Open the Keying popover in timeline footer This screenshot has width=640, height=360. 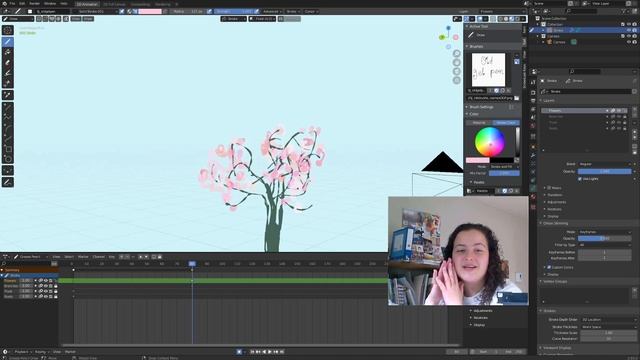click(41, 352)
